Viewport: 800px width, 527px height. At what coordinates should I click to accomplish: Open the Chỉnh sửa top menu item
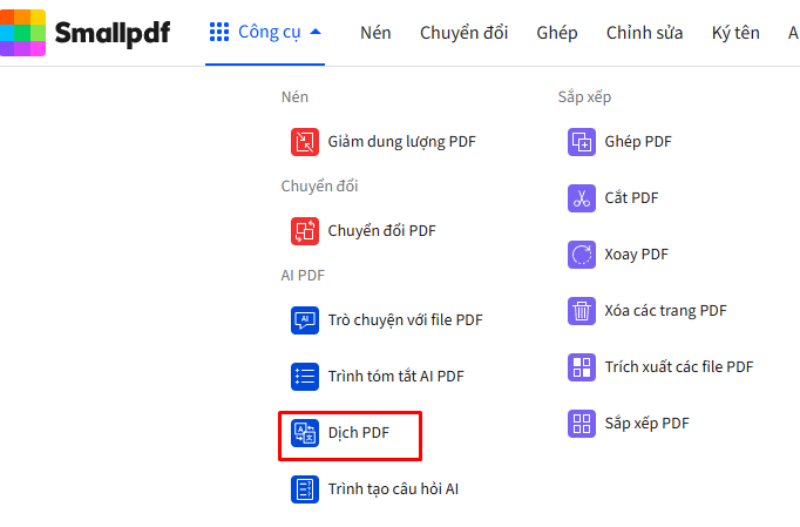click(644, 33)
